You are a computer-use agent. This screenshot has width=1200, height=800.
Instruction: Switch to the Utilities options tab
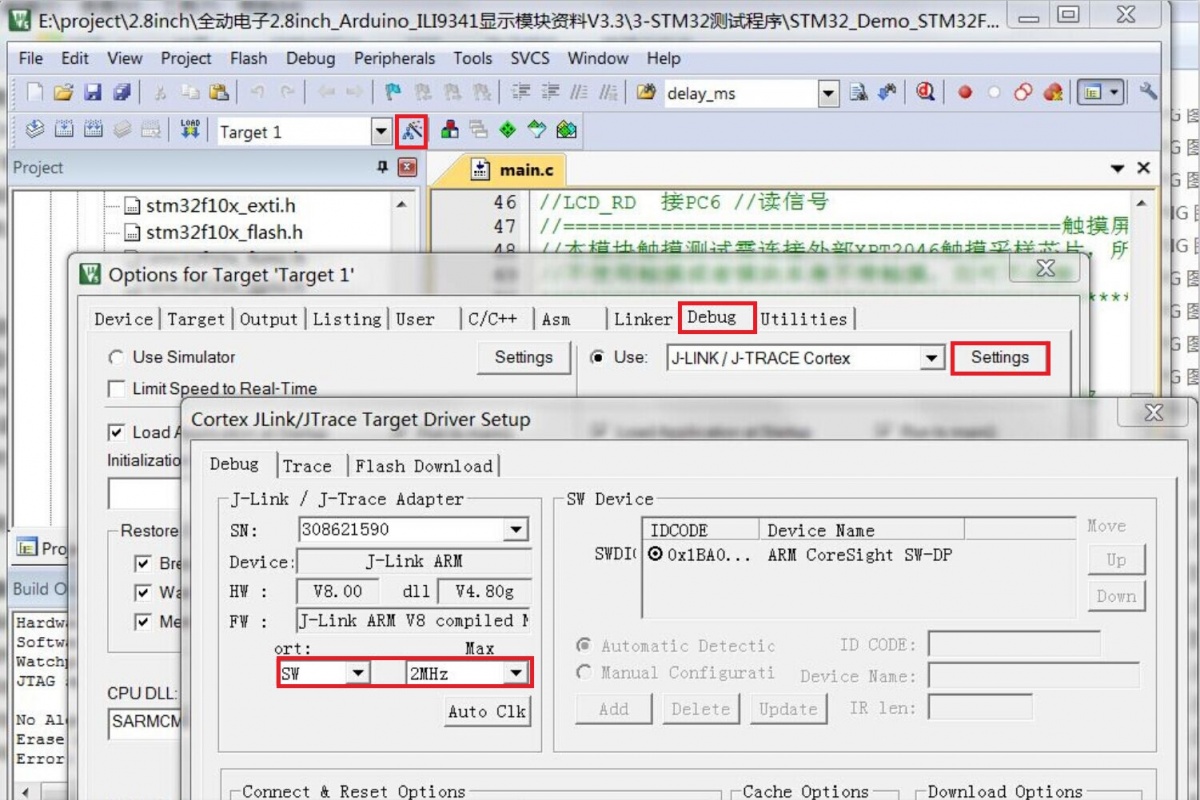803,319
